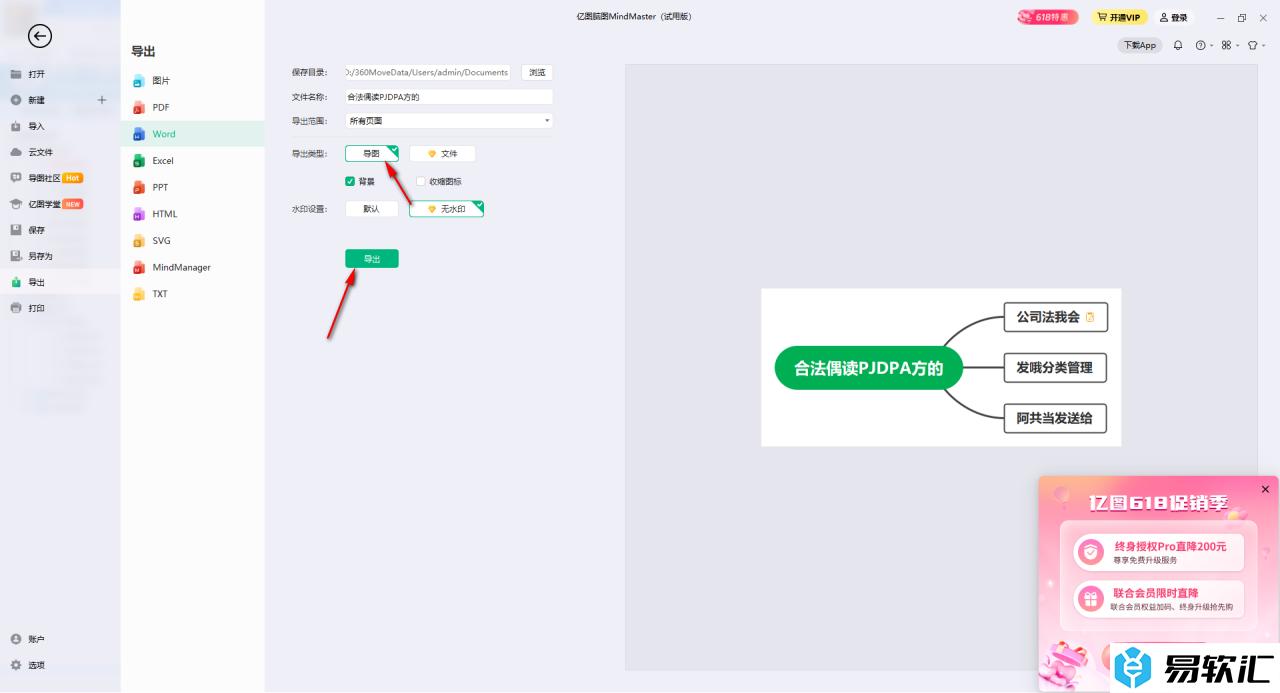The width and height of the screenshot is (1280, 693).
Task: Select 导出 in the sidebar
Action: (60, 282)
